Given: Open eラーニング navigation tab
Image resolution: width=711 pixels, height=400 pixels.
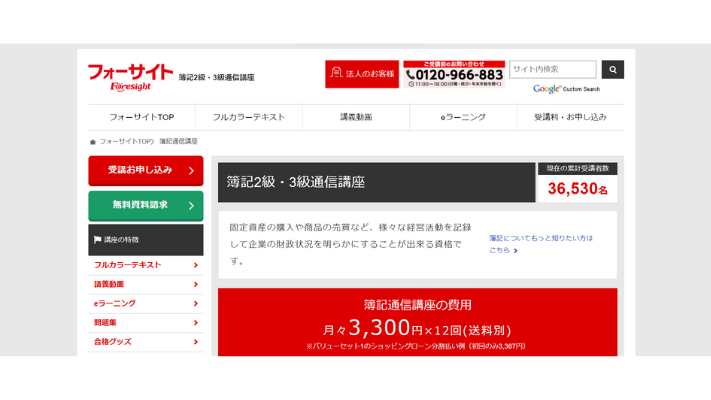Looking at the screenshot, I should [x=463, y=117].
